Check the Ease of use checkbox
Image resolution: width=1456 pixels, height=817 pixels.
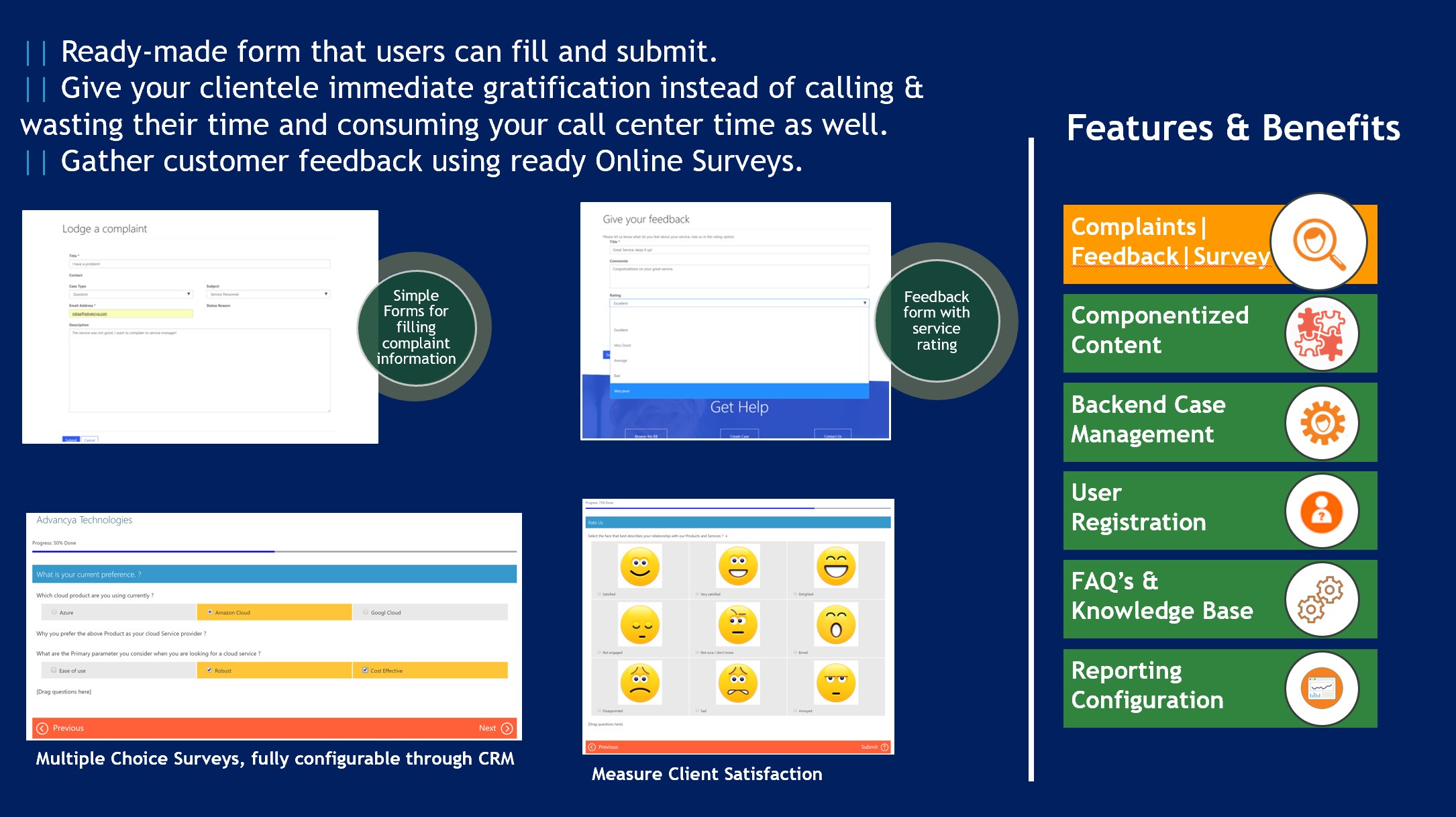[x=54, y=670]
